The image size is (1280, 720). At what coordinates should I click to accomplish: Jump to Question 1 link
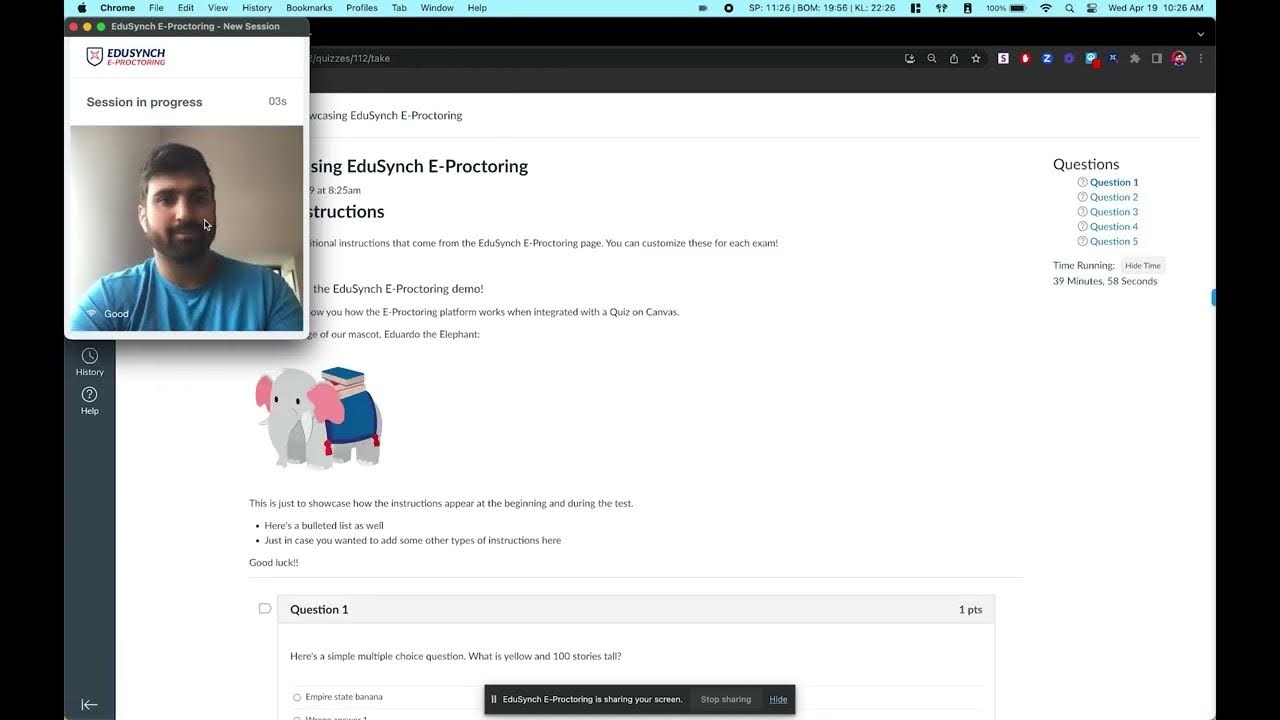(1114, 182)
